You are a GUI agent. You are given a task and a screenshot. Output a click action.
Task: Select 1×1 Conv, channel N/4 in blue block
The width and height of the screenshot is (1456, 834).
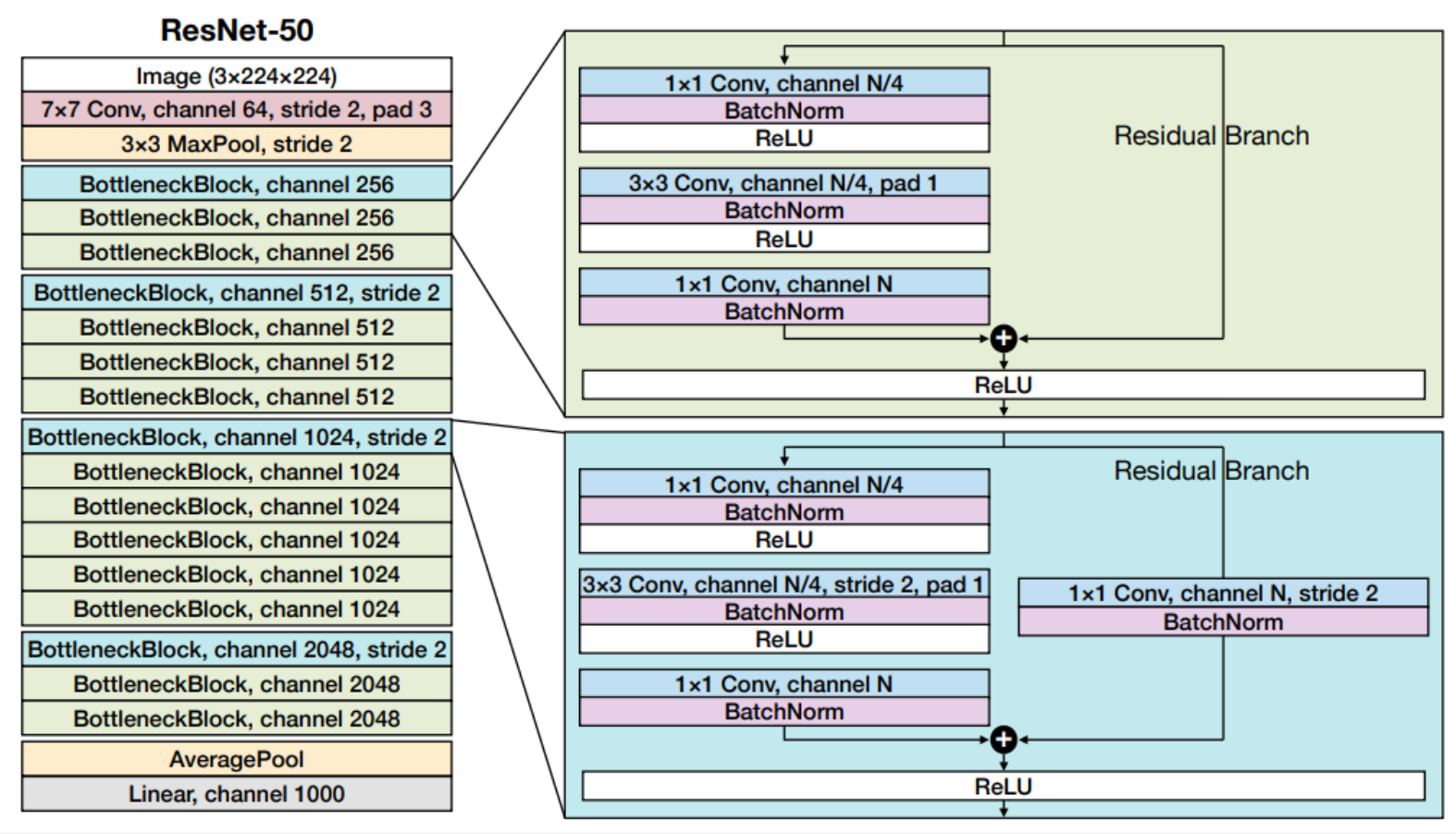(x=784, y=484)
